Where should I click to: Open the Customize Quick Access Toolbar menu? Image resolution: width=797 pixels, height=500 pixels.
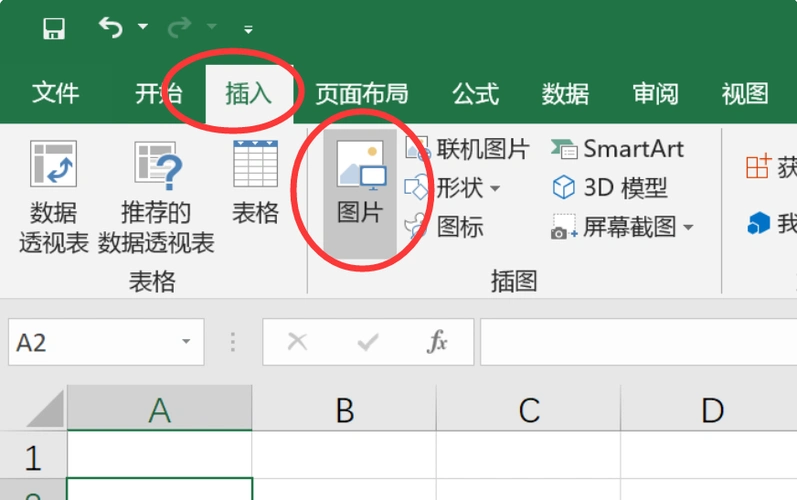click(x=248, y=30)
